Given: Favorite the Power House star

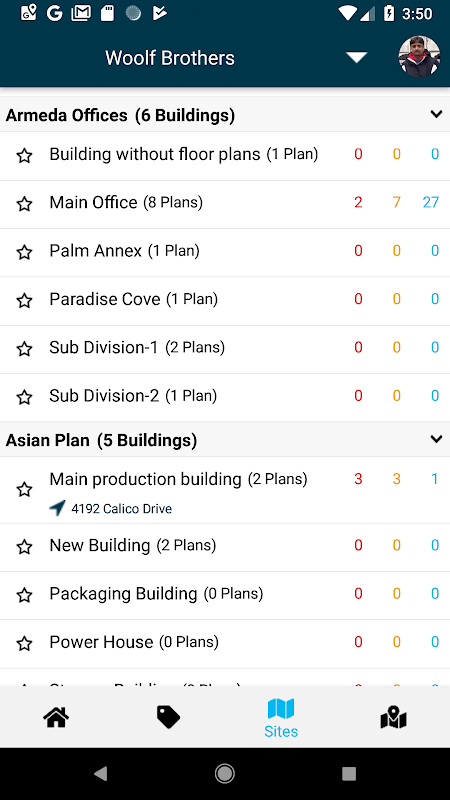Looking at the screenshot, I should (24, 643).
